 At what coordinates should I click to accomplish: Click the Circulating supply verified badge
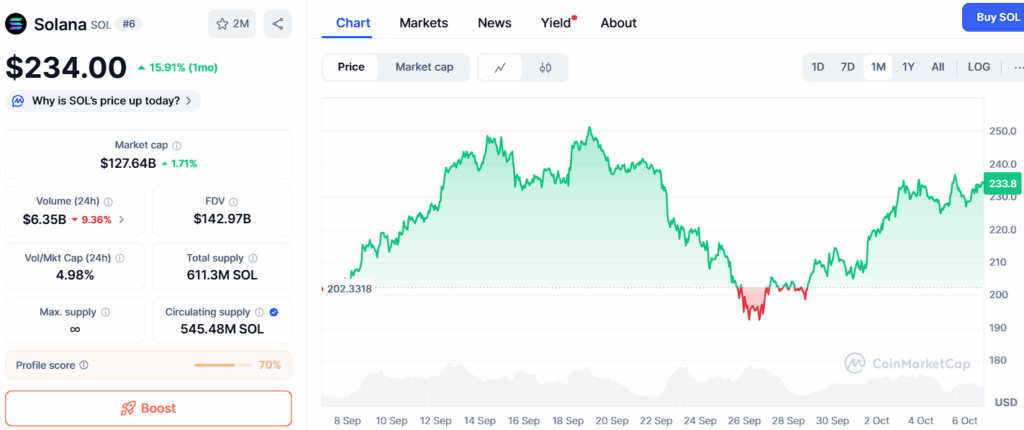274,312
